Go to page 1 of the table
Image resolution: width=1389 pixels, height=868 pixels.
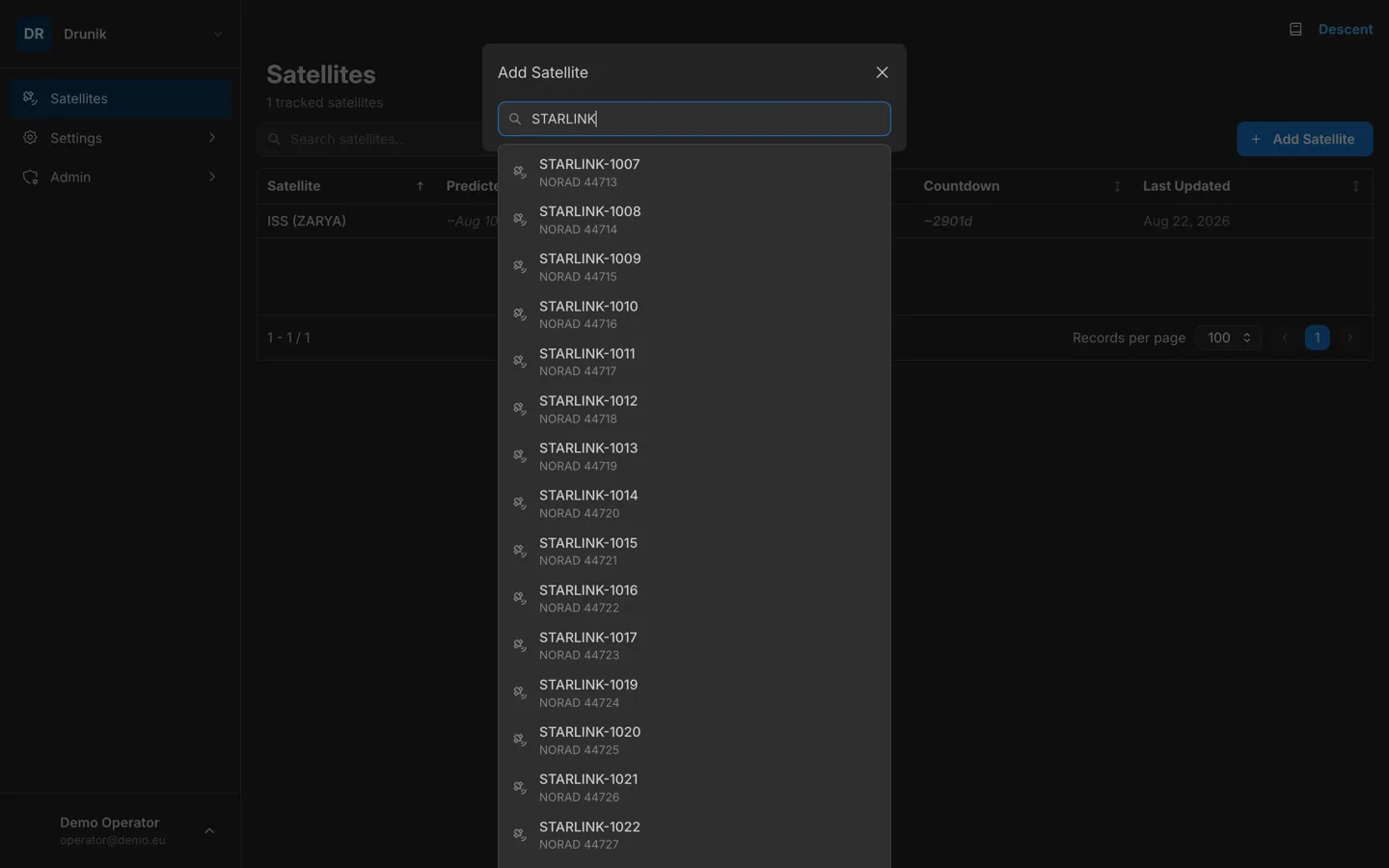coord(1317,338)
